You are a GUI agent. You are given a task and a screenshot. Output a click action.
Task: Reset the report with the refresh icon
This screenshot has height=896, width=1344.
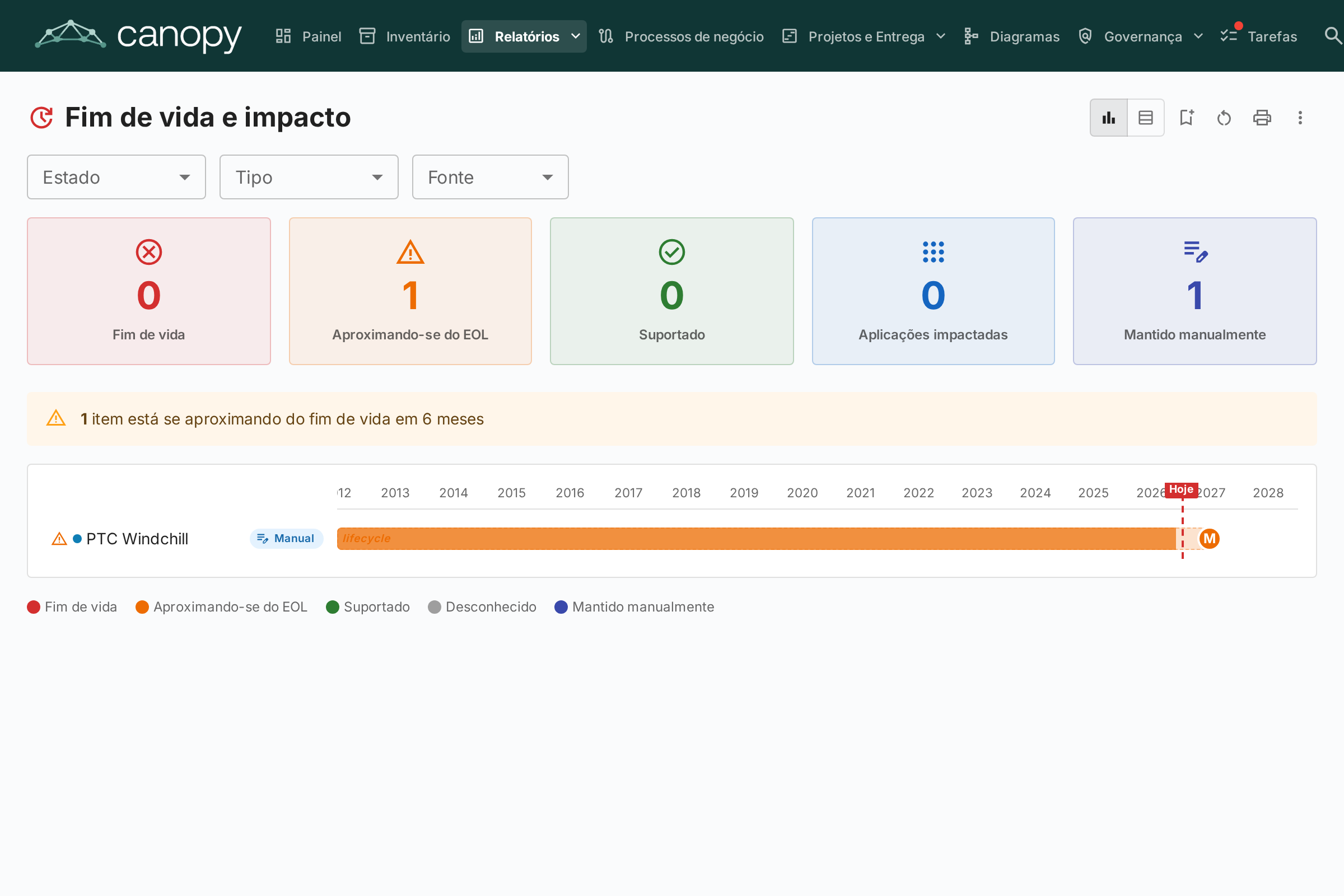tap(1224, 118)
